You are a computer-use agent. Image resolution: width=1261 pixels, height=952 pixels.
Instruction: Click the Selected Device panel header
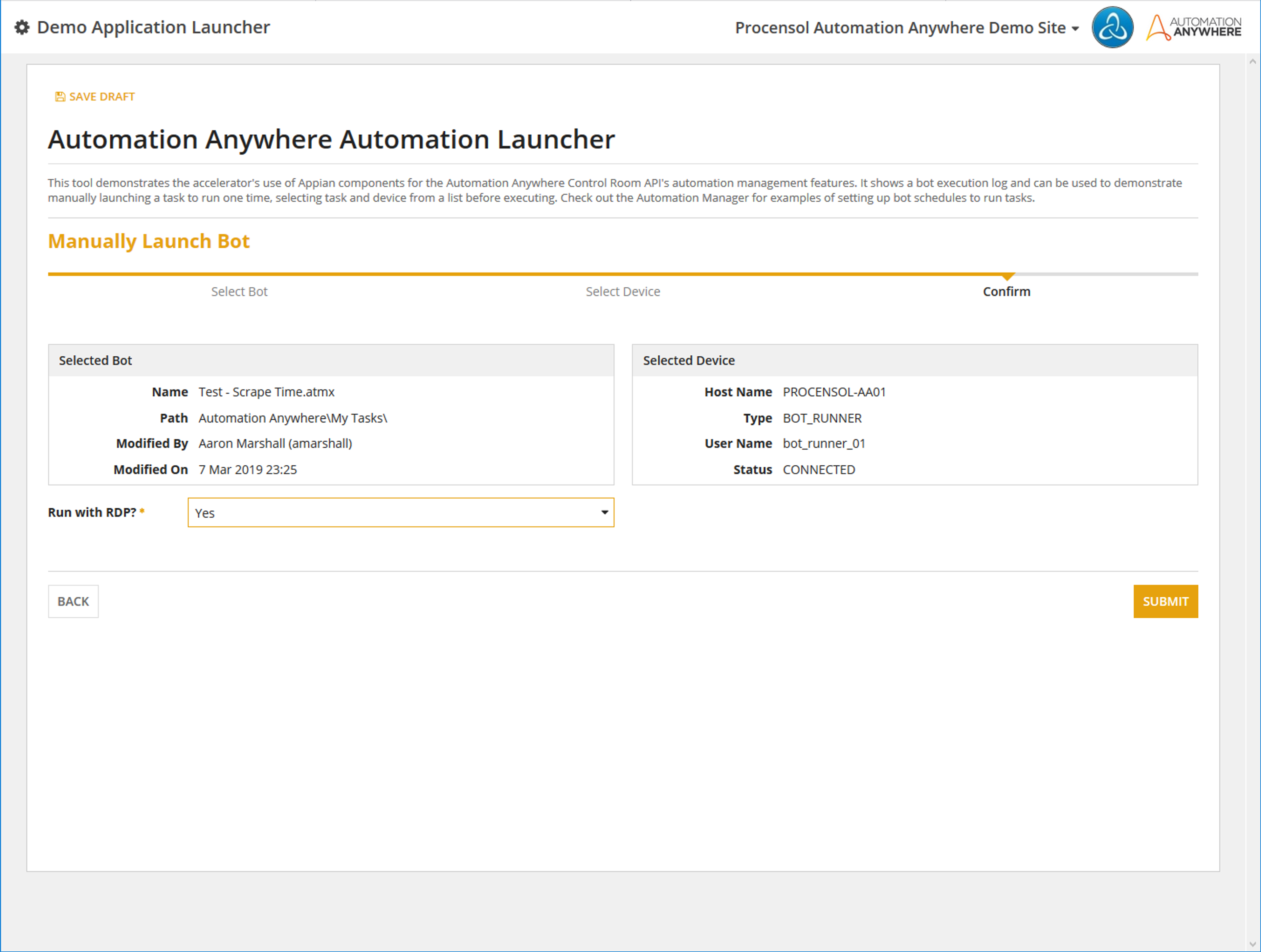coord(915,360)
